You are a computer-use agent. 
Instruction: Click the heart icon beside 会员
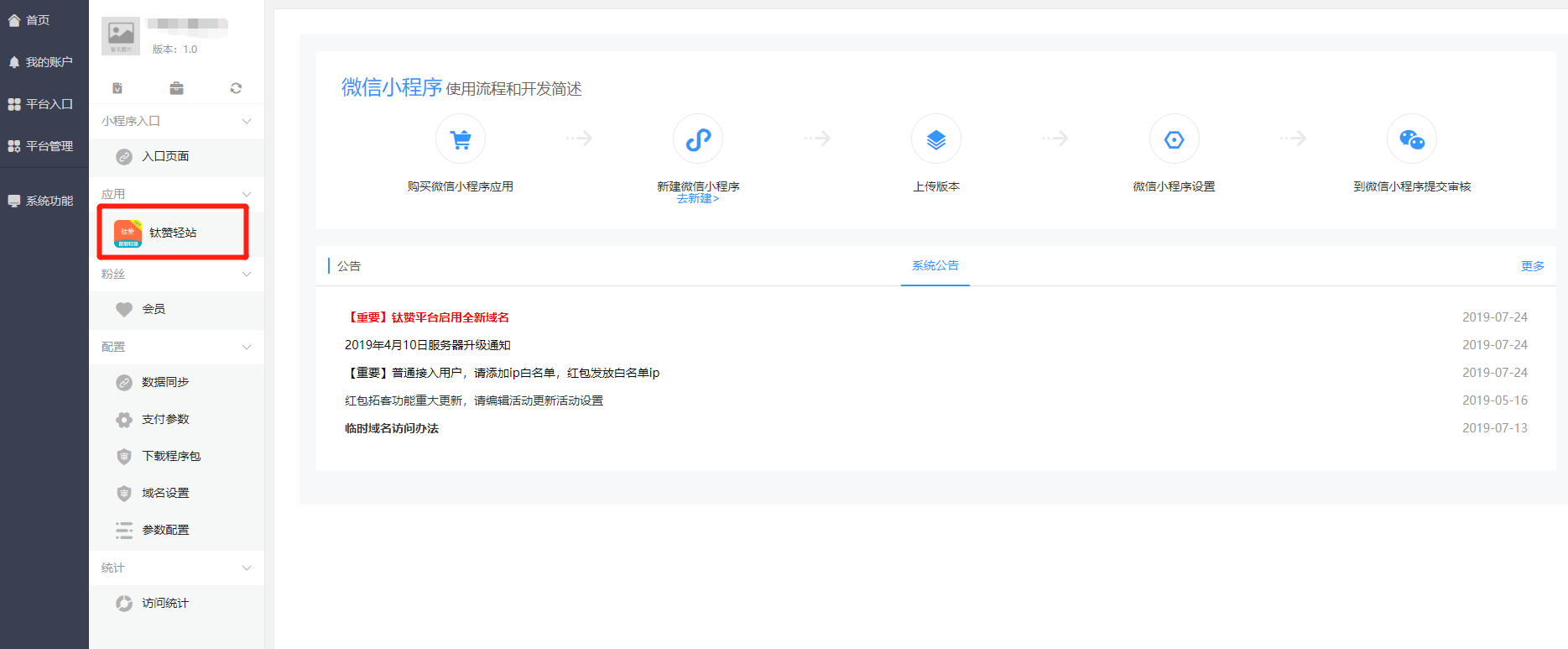pyautogui.click(x=124, y=309)
